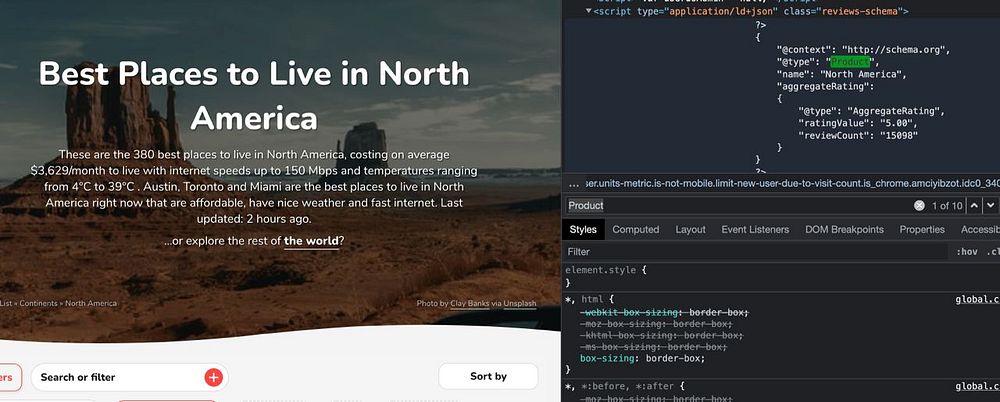Toggle the :hov element state button
This screenshot has width=1000, height=402.
pyautogui.click(x=967, y=252)
